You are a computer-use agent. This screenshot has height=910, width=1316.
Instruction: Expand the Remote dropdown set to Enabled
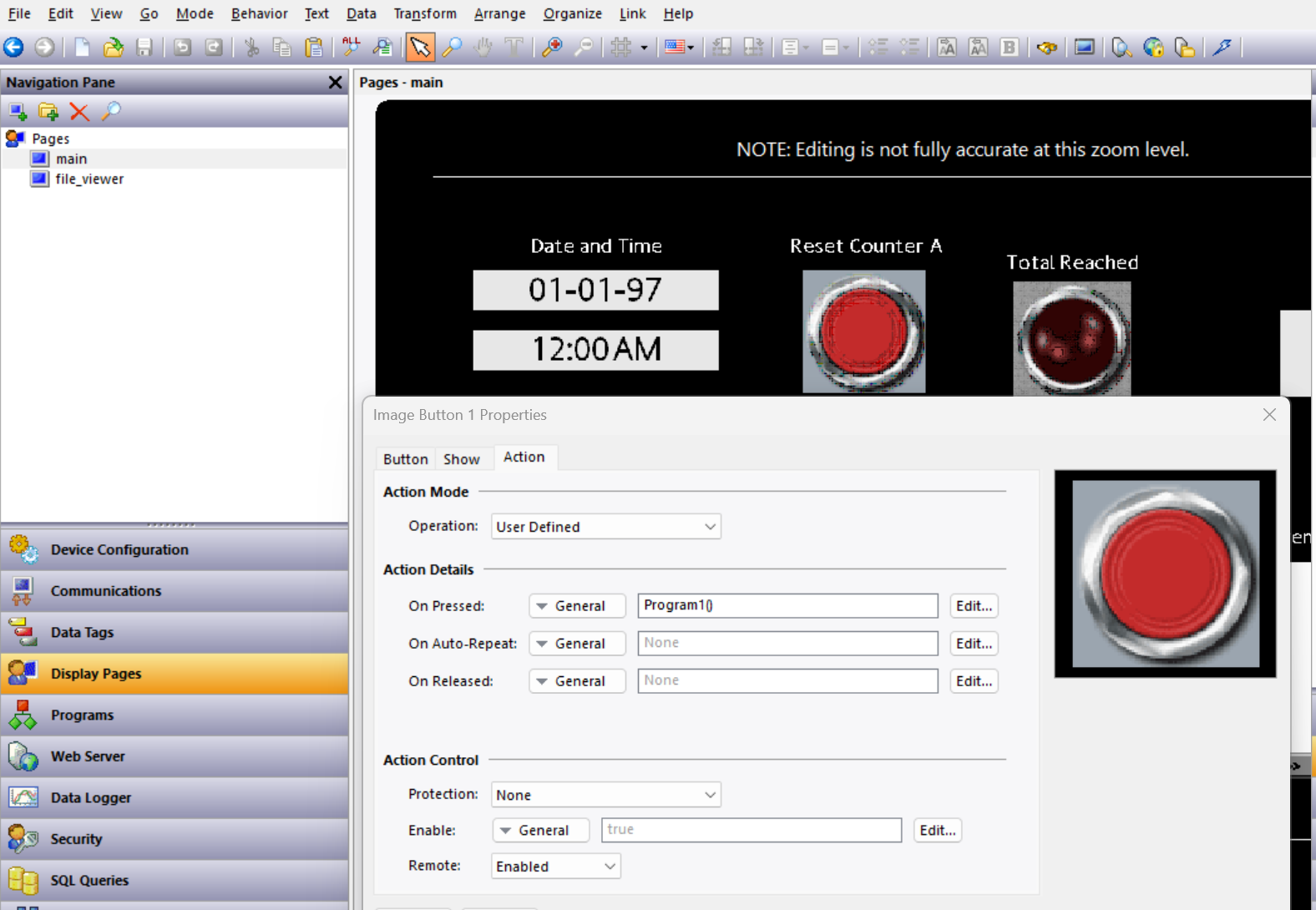[x=555, y=867]
